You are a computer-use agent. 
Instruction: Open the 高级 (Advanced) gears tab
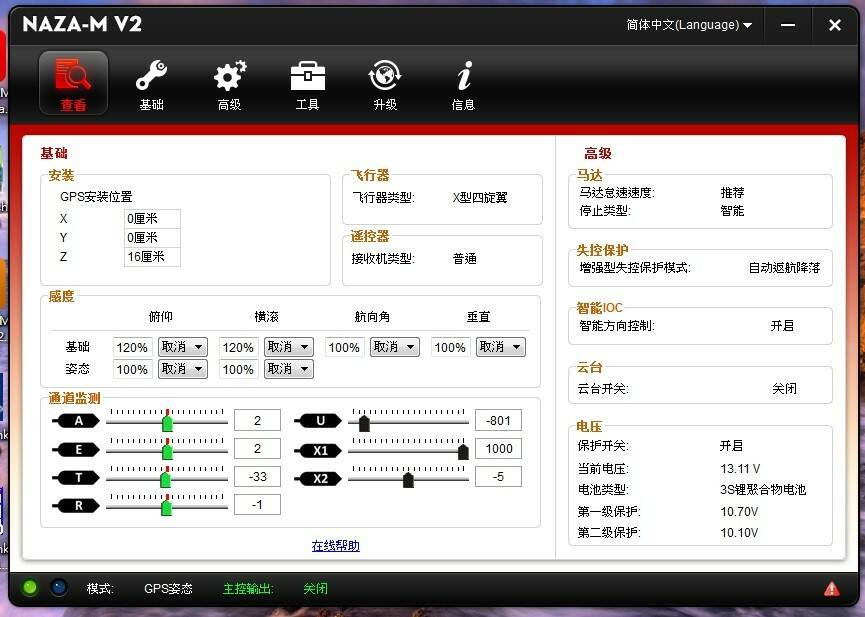229,84
